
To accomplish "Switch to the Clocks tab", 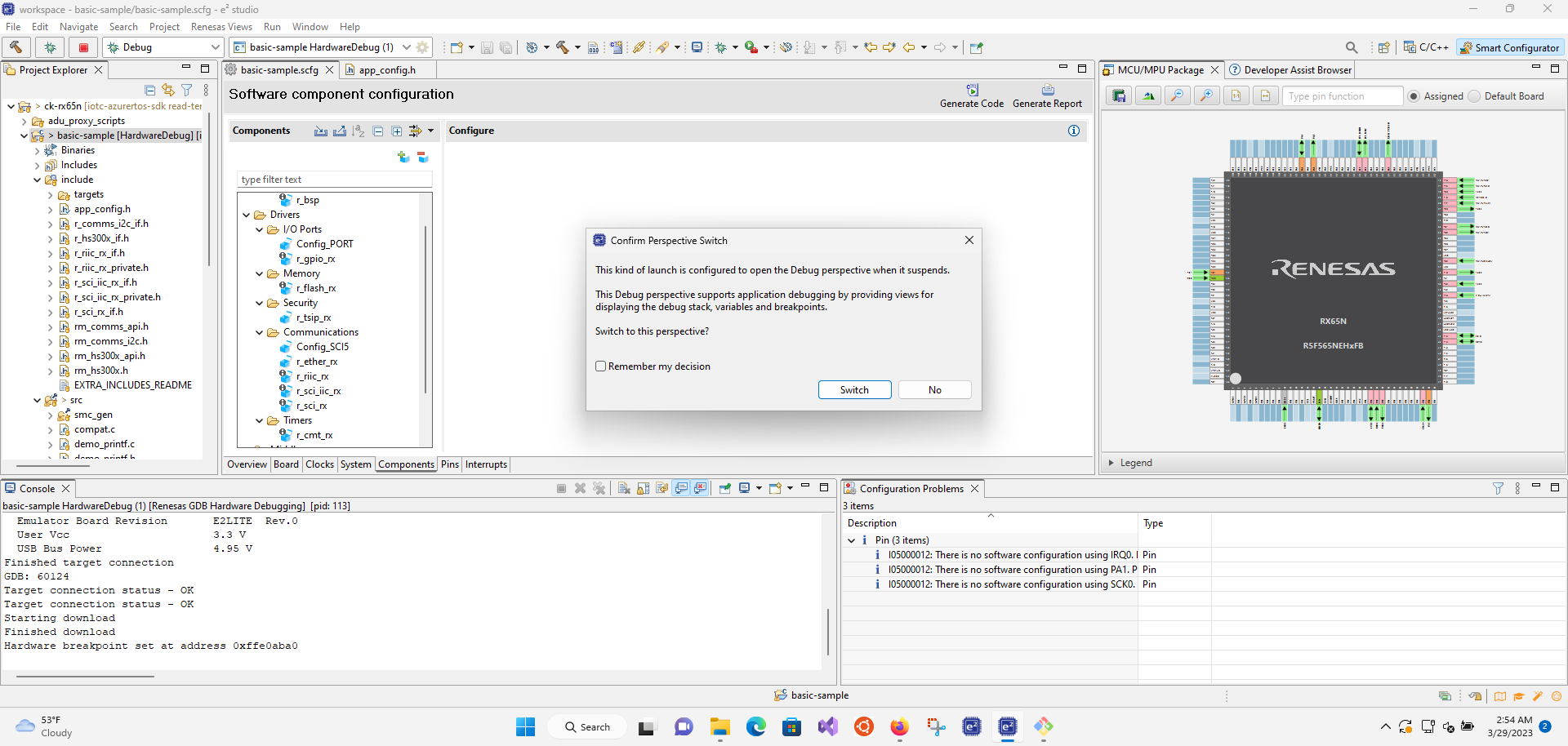I will tap(319, 464).
